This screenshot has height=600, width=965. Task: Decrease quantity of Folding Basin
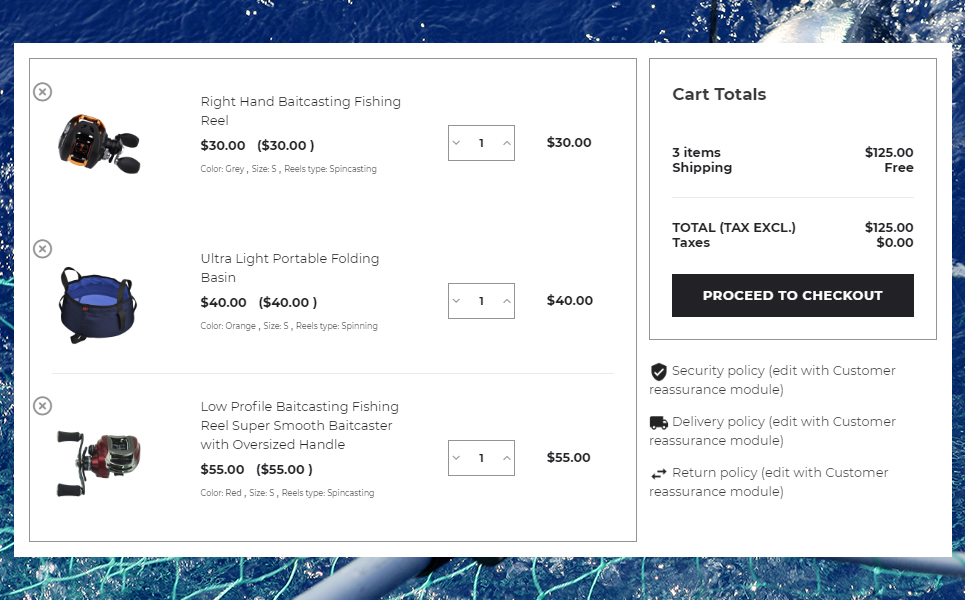tap(456, 301)
